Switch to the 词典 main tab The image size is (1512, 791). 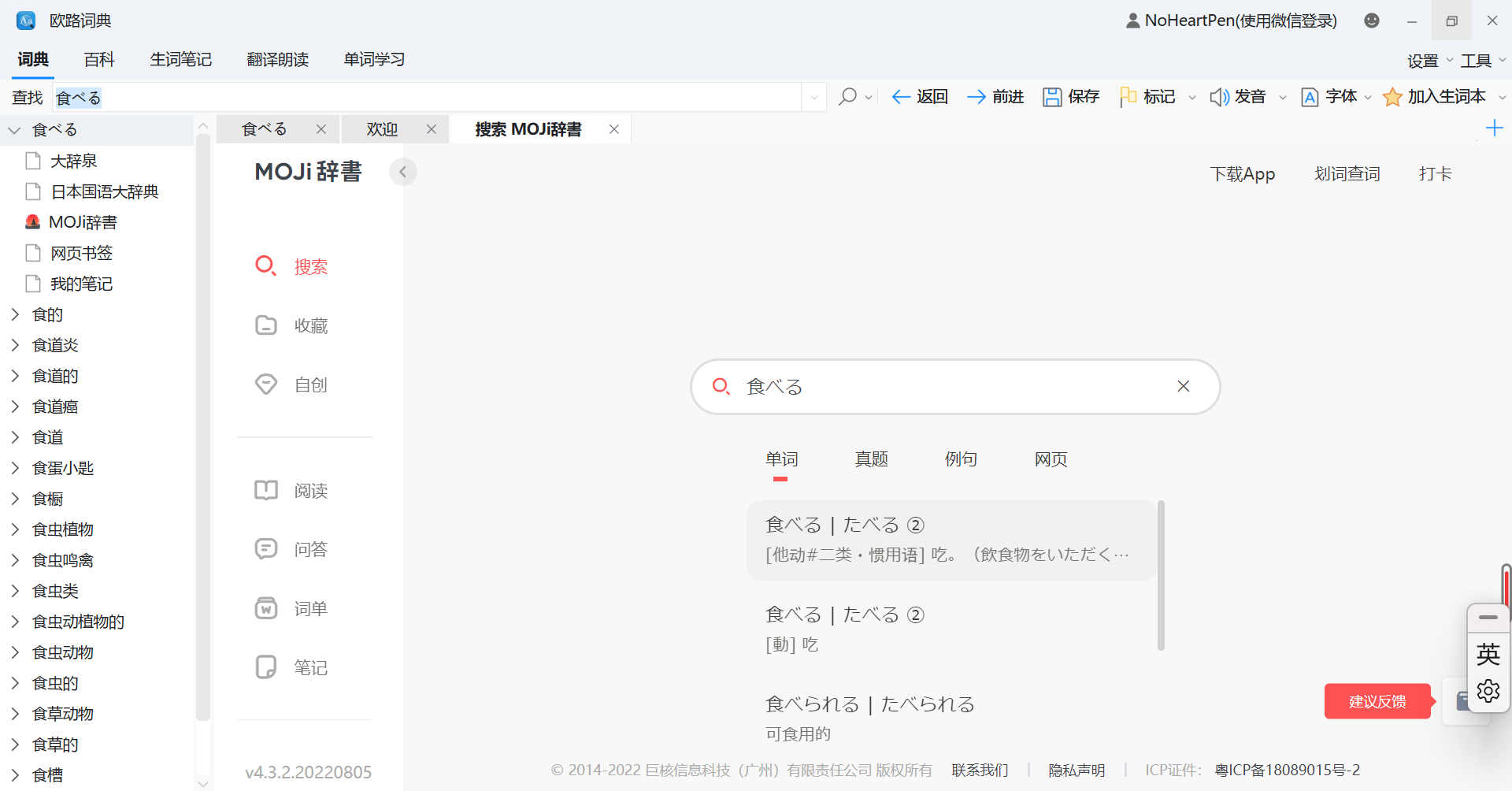coord(33,59)
